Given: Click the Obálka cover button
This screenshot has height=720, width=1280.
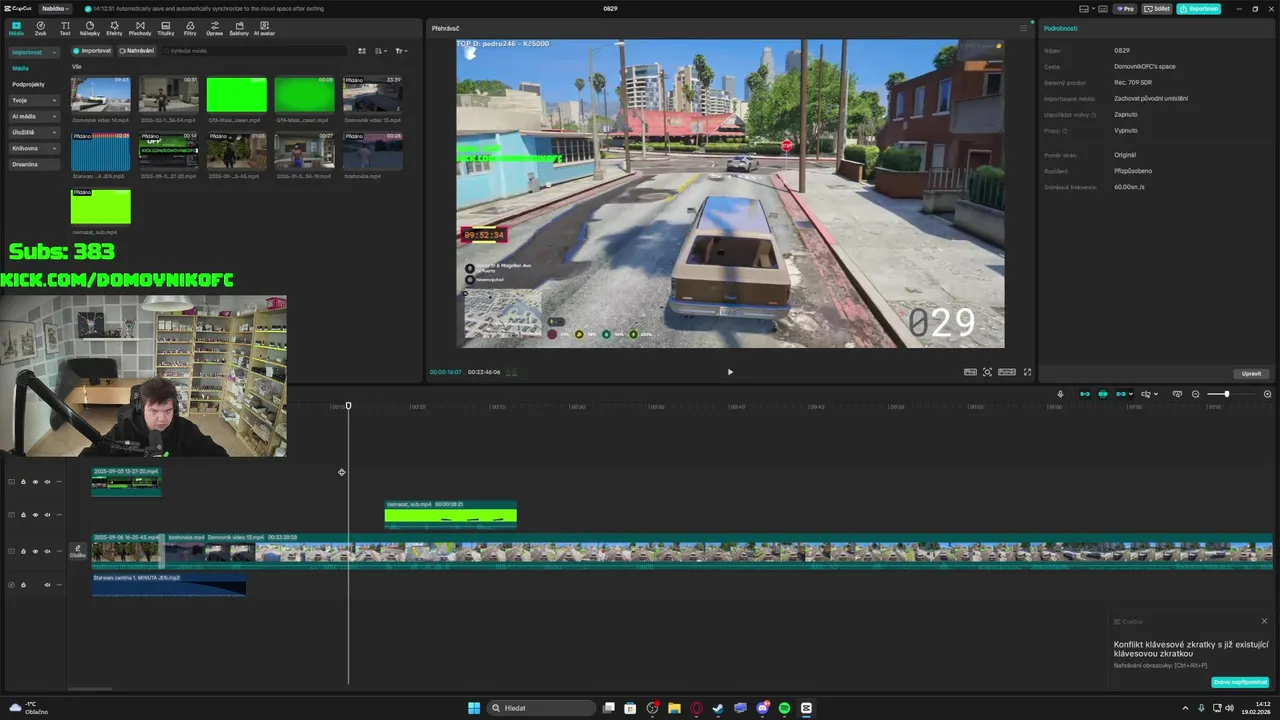Looking at the screenshot, I should (x=78, y=551).
